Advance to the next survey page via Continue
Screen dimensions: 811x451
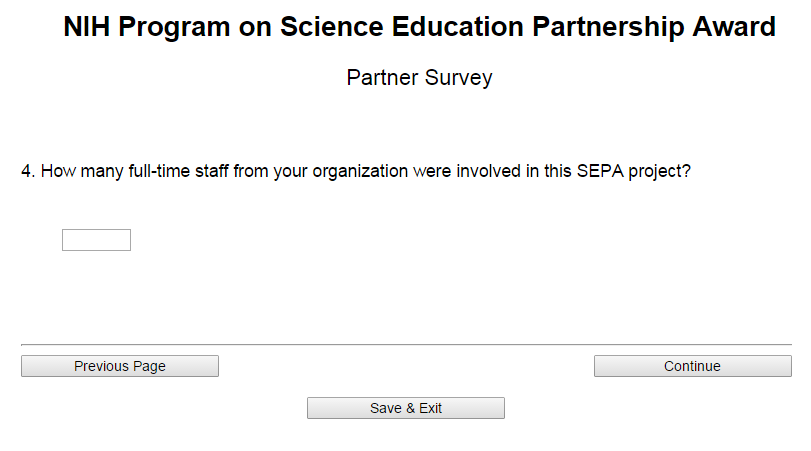point(692,366)
